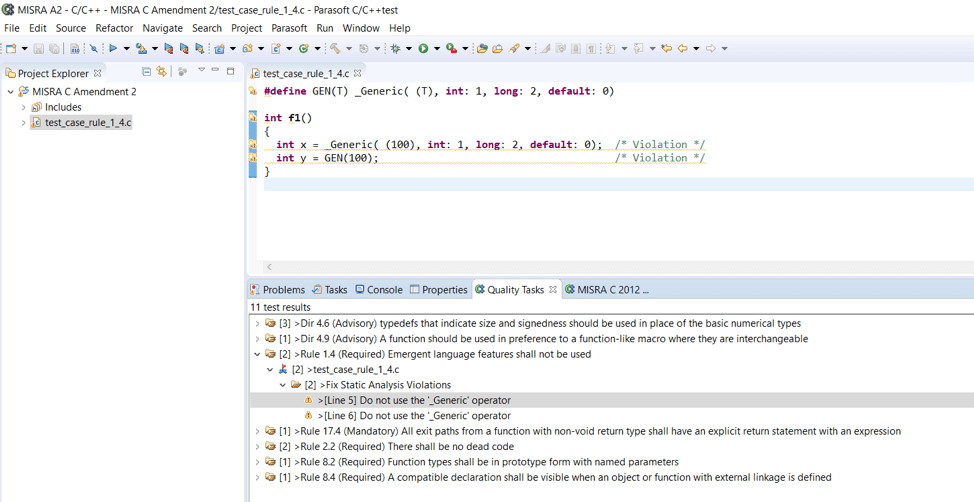
Task: Click the New file toolbar icon
Action: pos(11,48)
